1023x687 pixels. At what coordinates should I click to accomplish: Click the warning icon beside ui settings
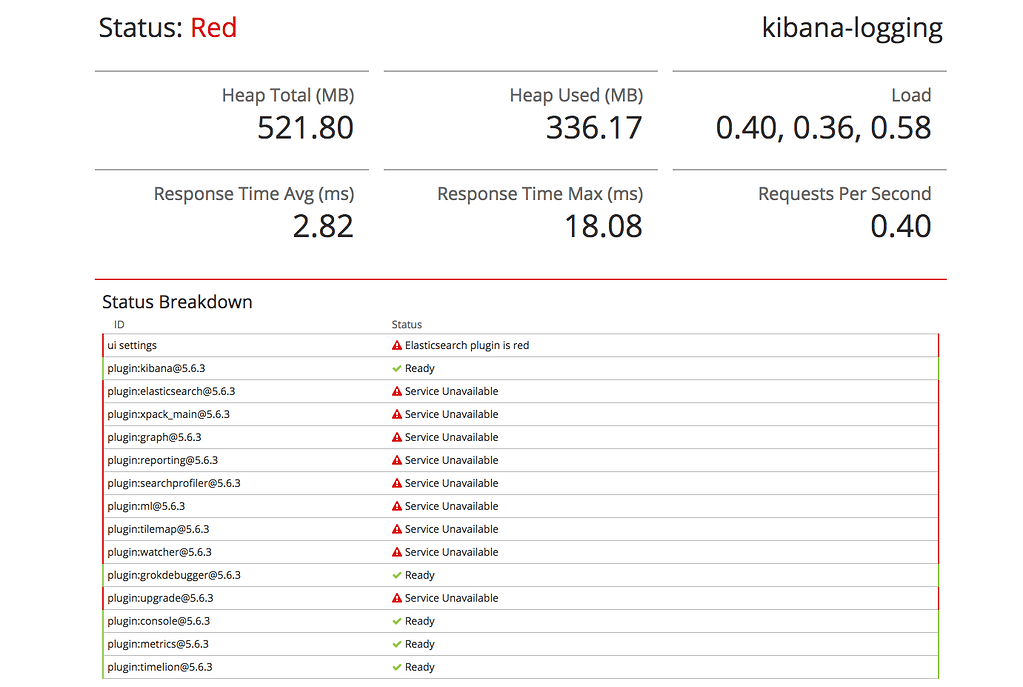[396, 344]
